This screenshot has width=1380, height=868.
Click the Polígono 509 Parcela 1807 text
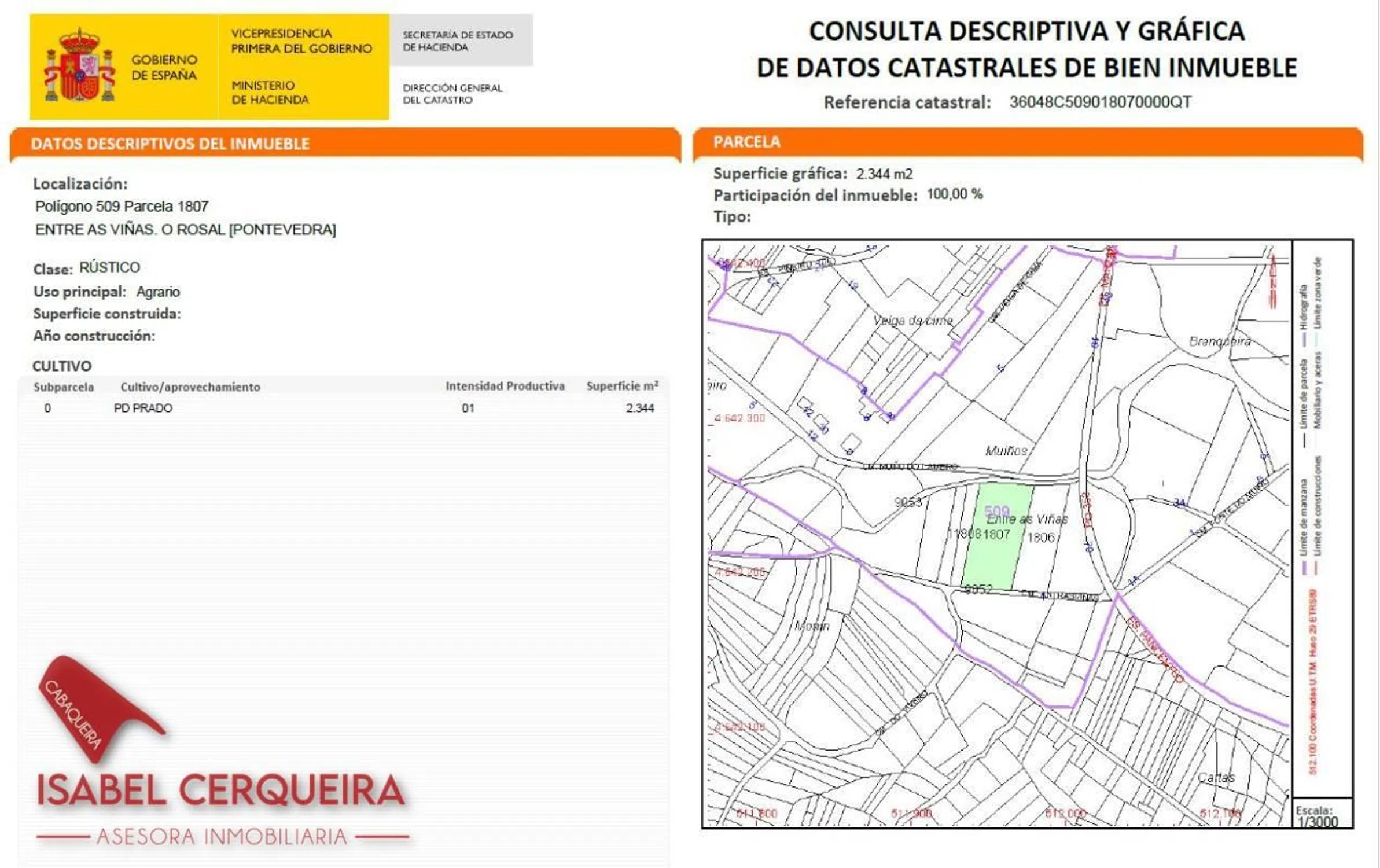[122, 207]
